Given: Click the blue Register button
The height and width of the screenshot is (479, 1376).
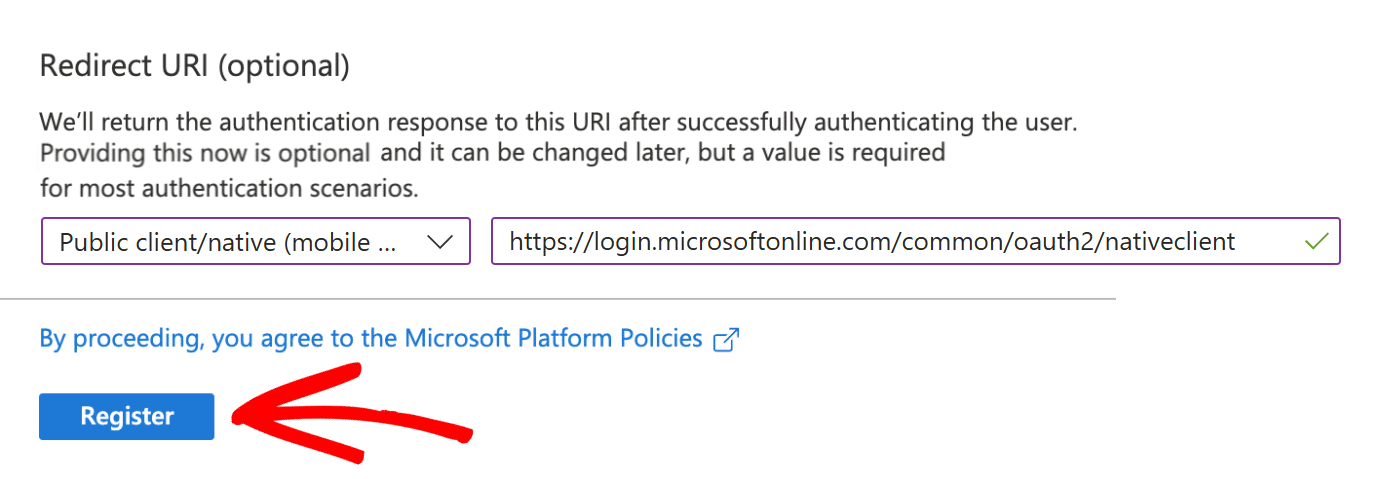Looking at the screenshot, I should point(126,416).
